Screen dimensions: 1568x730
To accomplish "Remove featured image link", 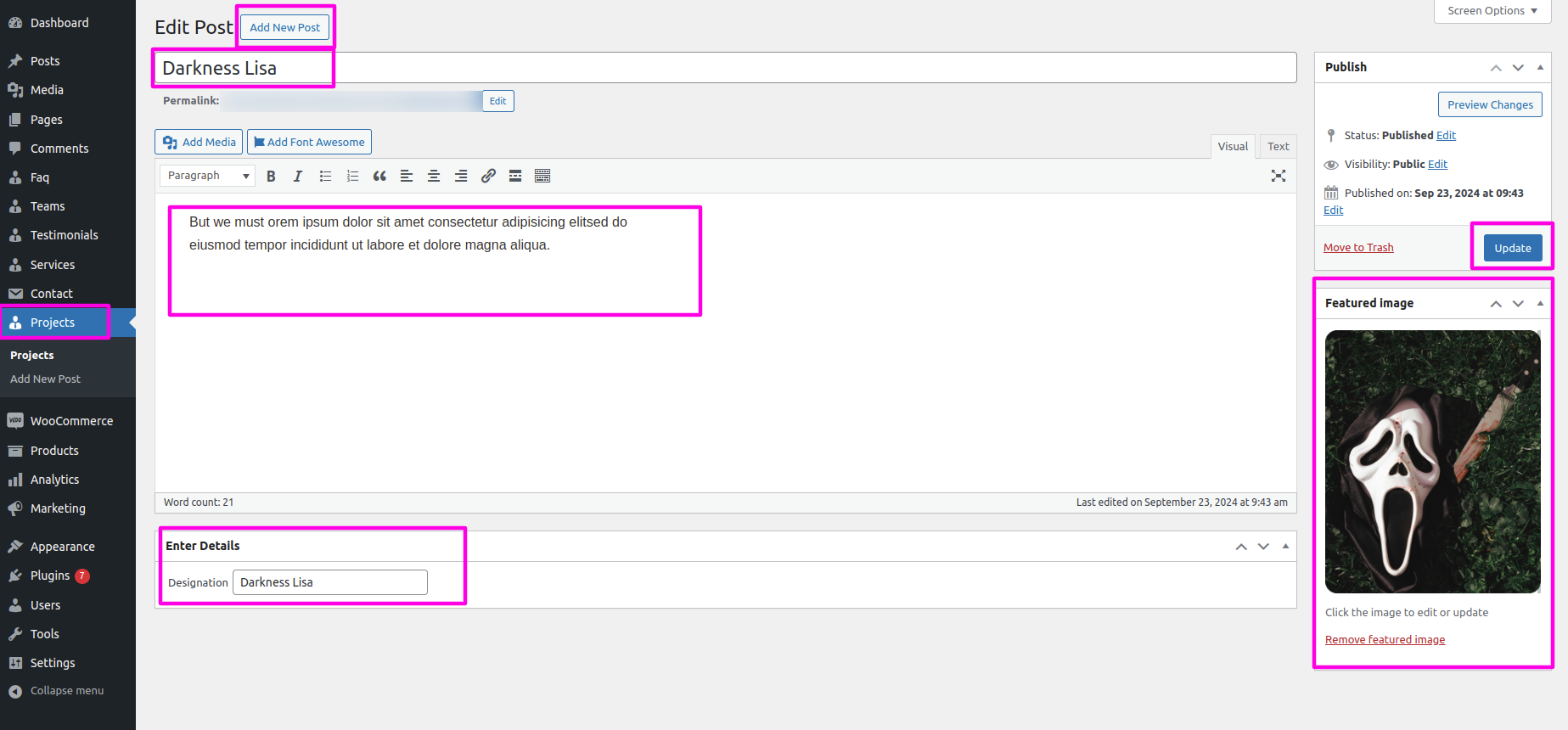I will coord(1385,639).
